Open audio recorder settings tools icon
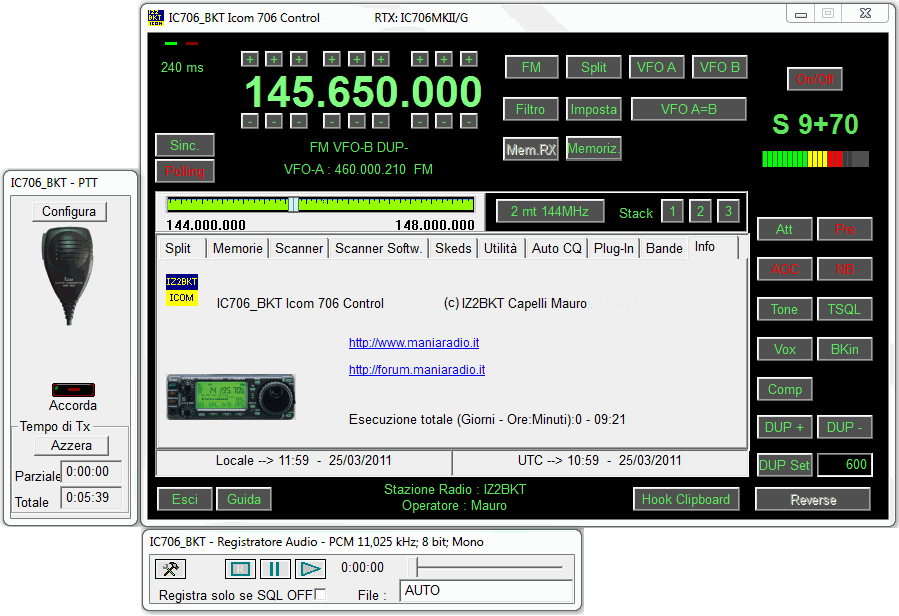899x616 pixels. pos(170,569)
